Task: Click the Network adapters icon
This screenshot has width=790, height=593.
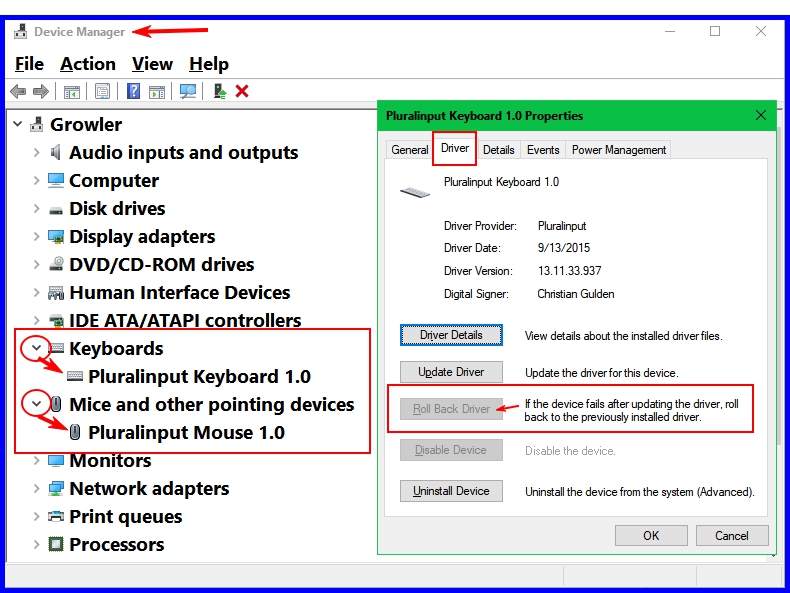Action: pos(55,488)
